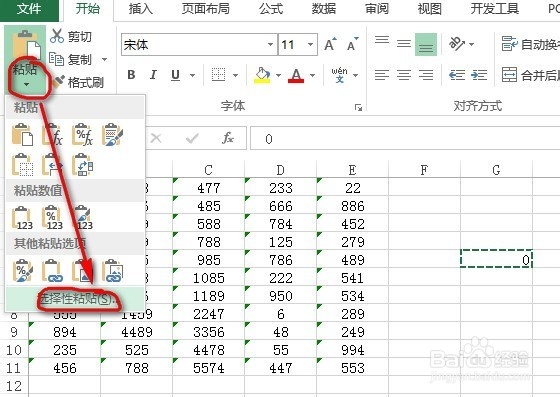Choose Paste as Picture icon
This screenshot has height=397, width=560.
pos(82,271)
